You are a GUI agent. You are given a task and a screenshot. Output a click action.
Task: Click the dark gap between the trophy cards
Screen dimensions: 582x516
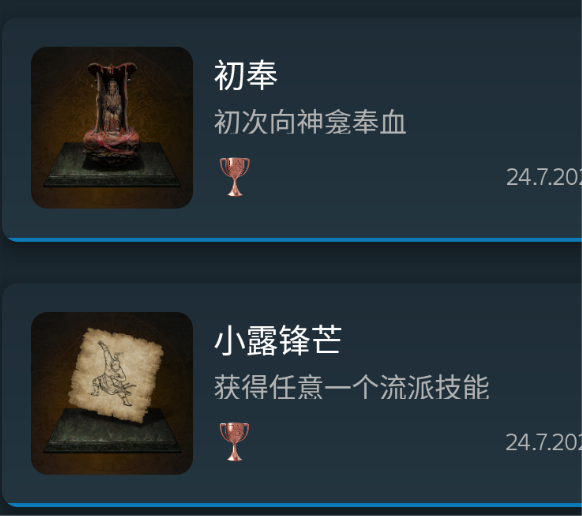tap(291, 262)
